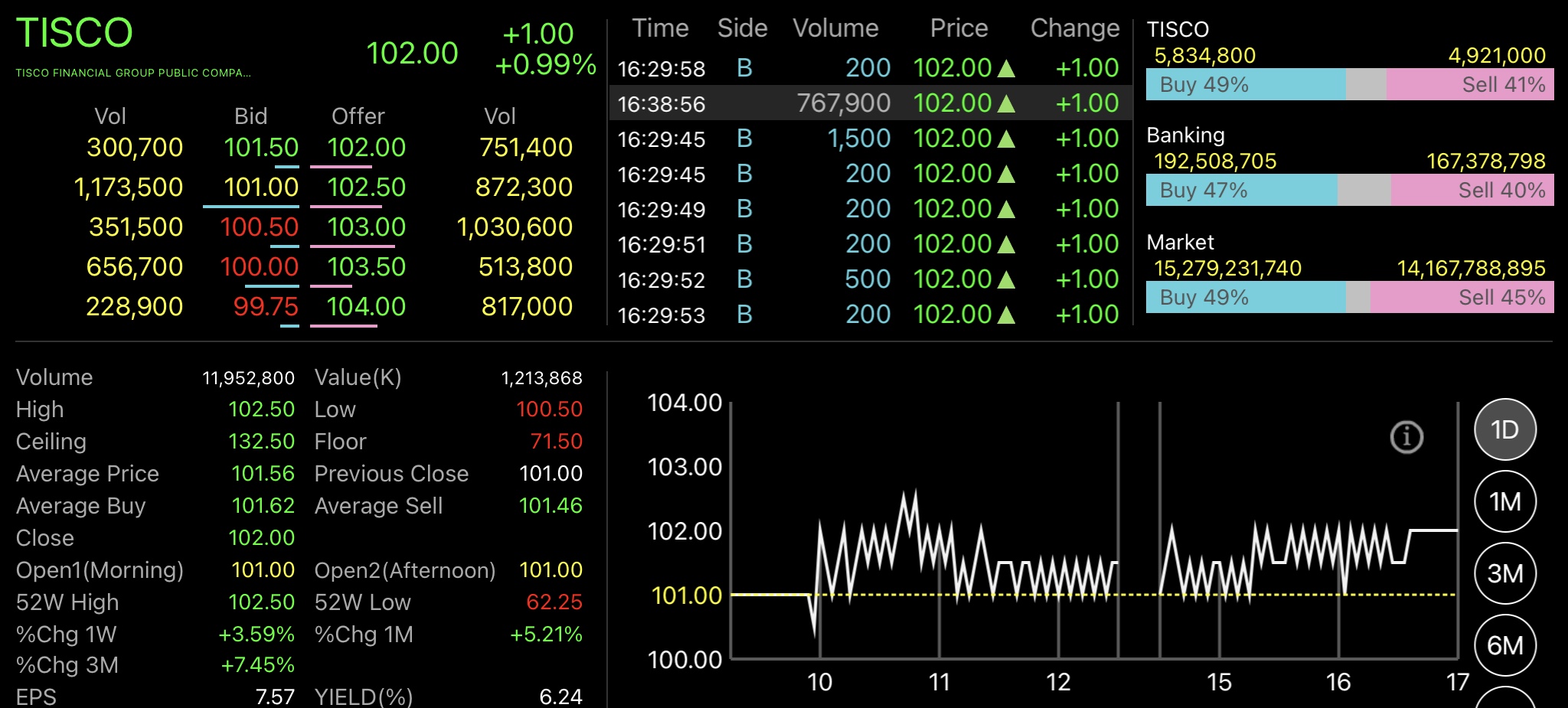Select the 16:29:52 trade row
The height and width of the screenshot is (708, 1568).
click(870, 279)
